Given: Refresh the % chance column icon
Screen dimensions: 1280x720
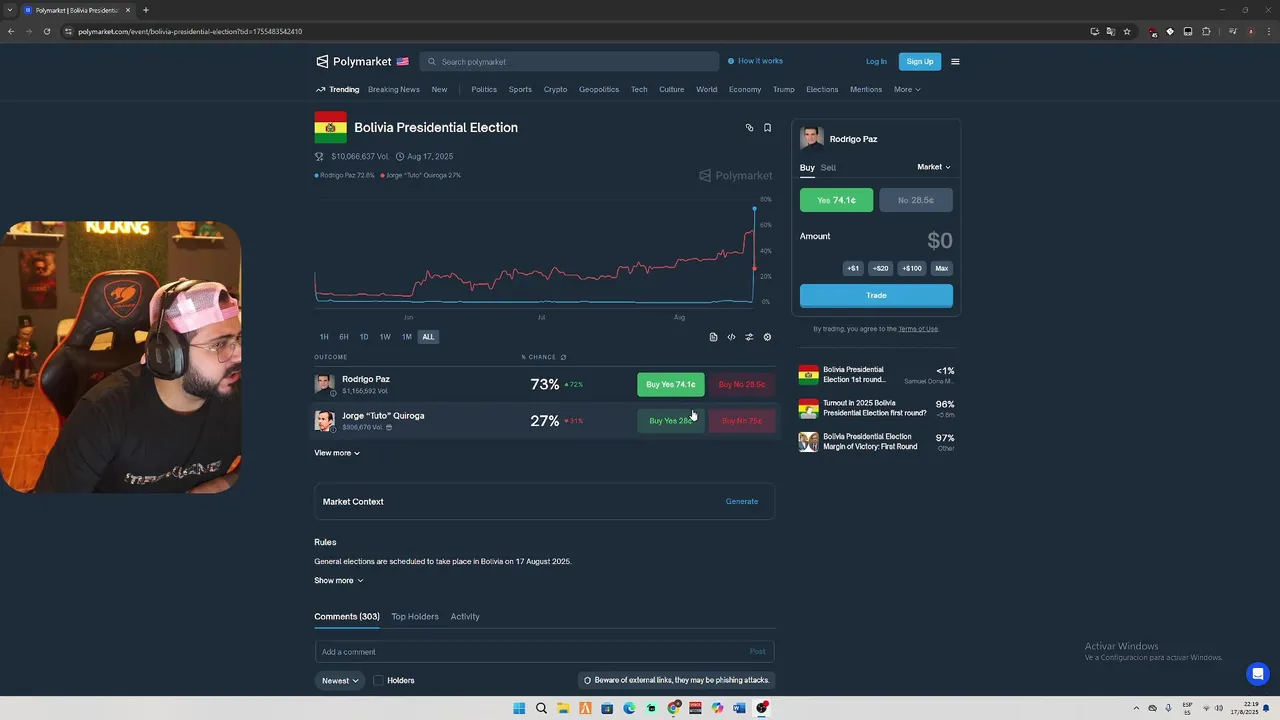Looking at the screenshot, I should click(x=563, y=357).
